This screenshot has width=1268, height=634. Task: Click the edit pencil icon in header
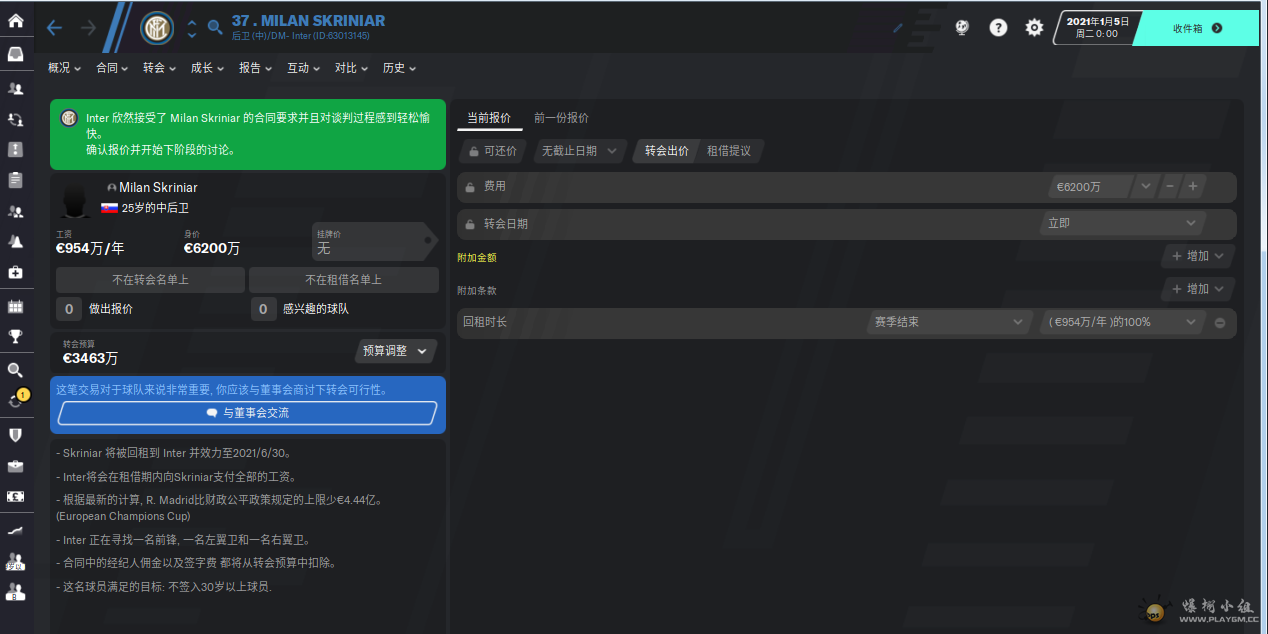pos(898,27)
